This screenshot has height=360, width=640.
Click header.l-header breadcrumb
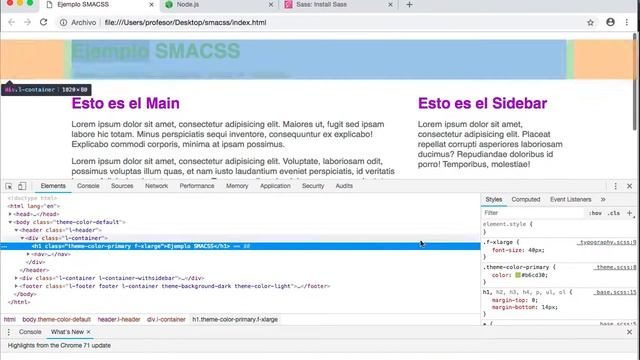[119, 320]
